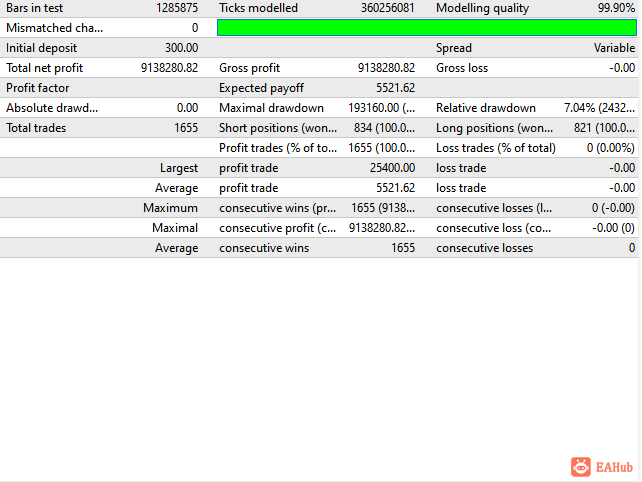Select the Long positions (won...) label
This screenshot has width=642, height=482.
click(x=494, y=128)
